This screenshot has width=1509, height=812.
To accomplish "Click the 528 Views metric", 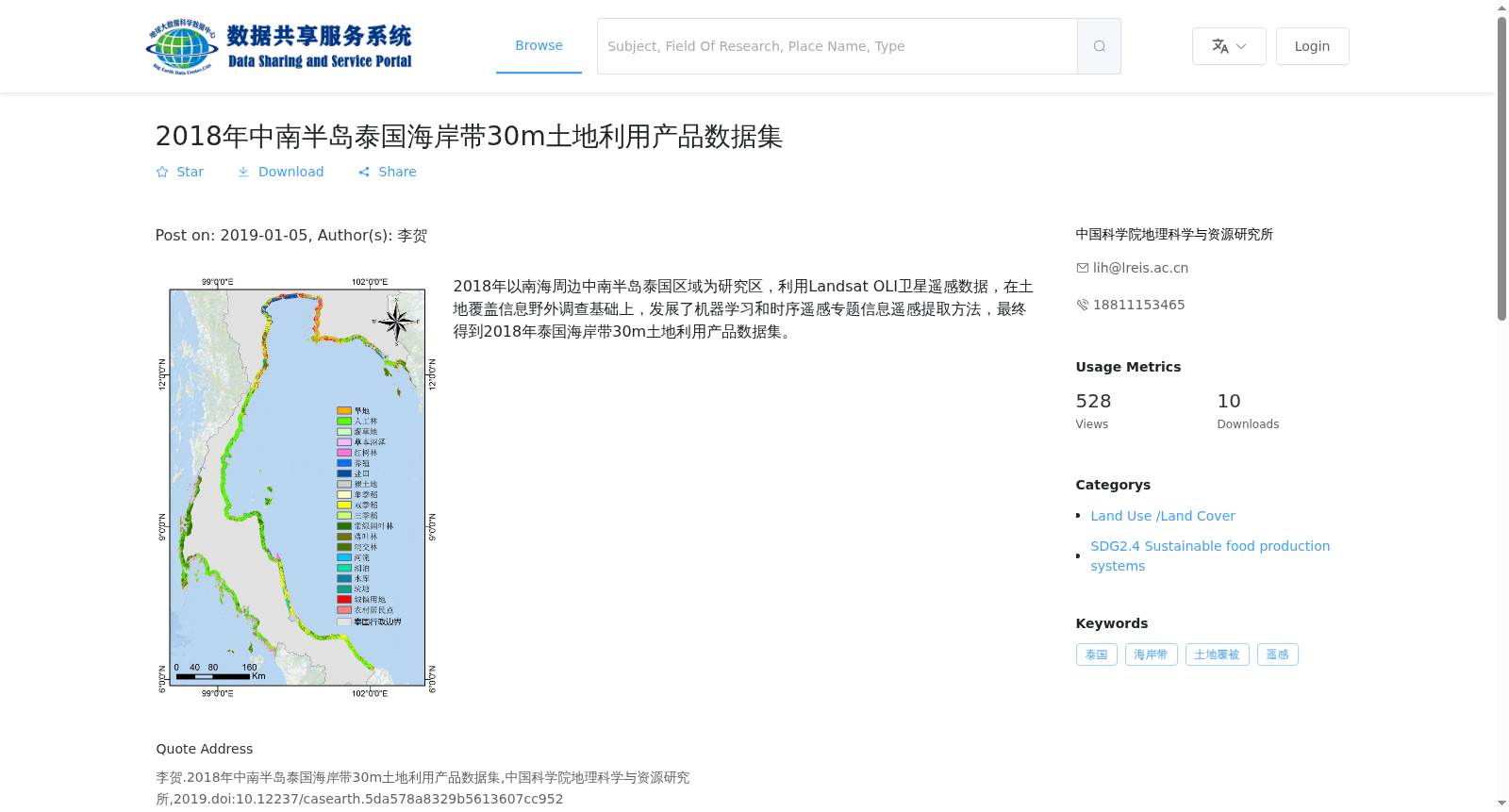I will (x=1094, y=411).
